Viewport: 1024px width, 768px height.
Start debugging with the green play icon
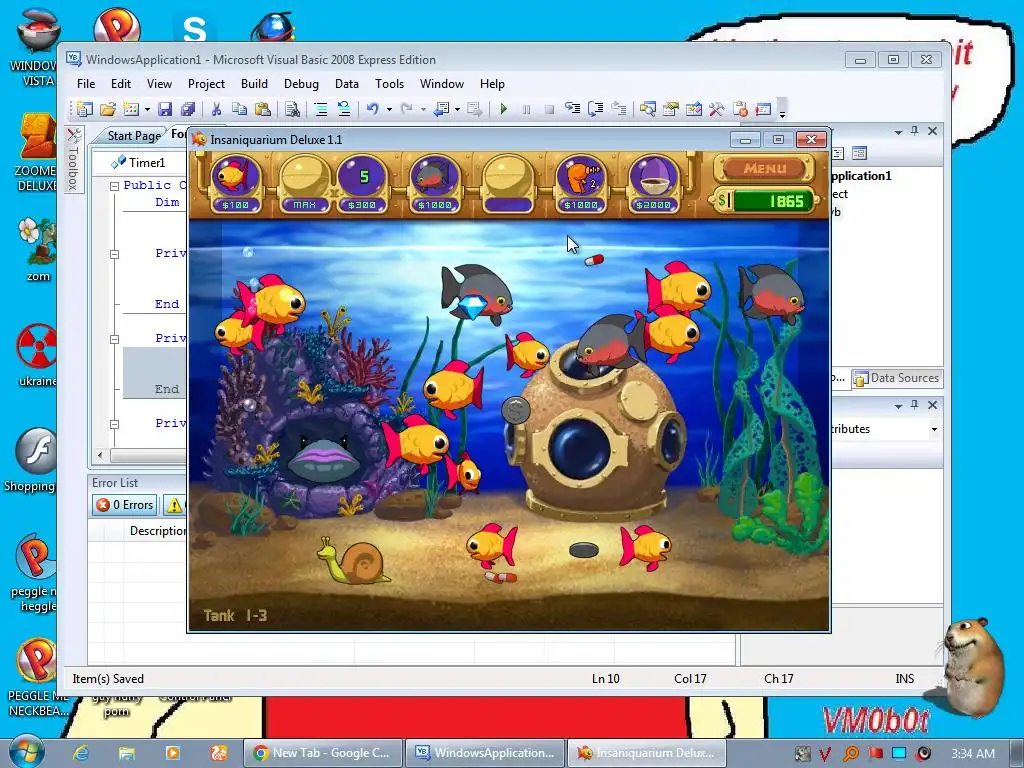pyautogui.click(x=504, y=109)
